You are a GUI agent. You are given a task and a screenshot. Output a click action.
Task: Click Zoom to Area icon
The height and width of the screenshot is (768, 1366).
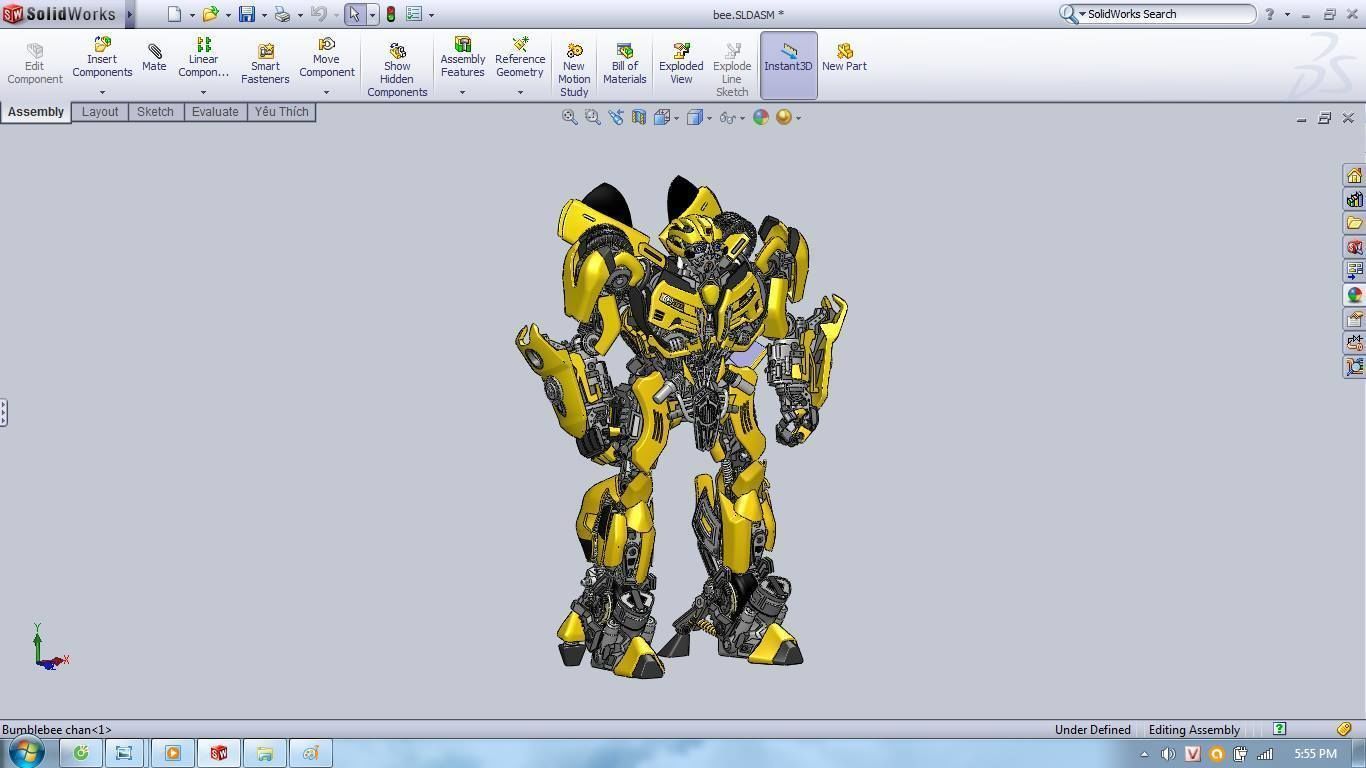(592, 117)
